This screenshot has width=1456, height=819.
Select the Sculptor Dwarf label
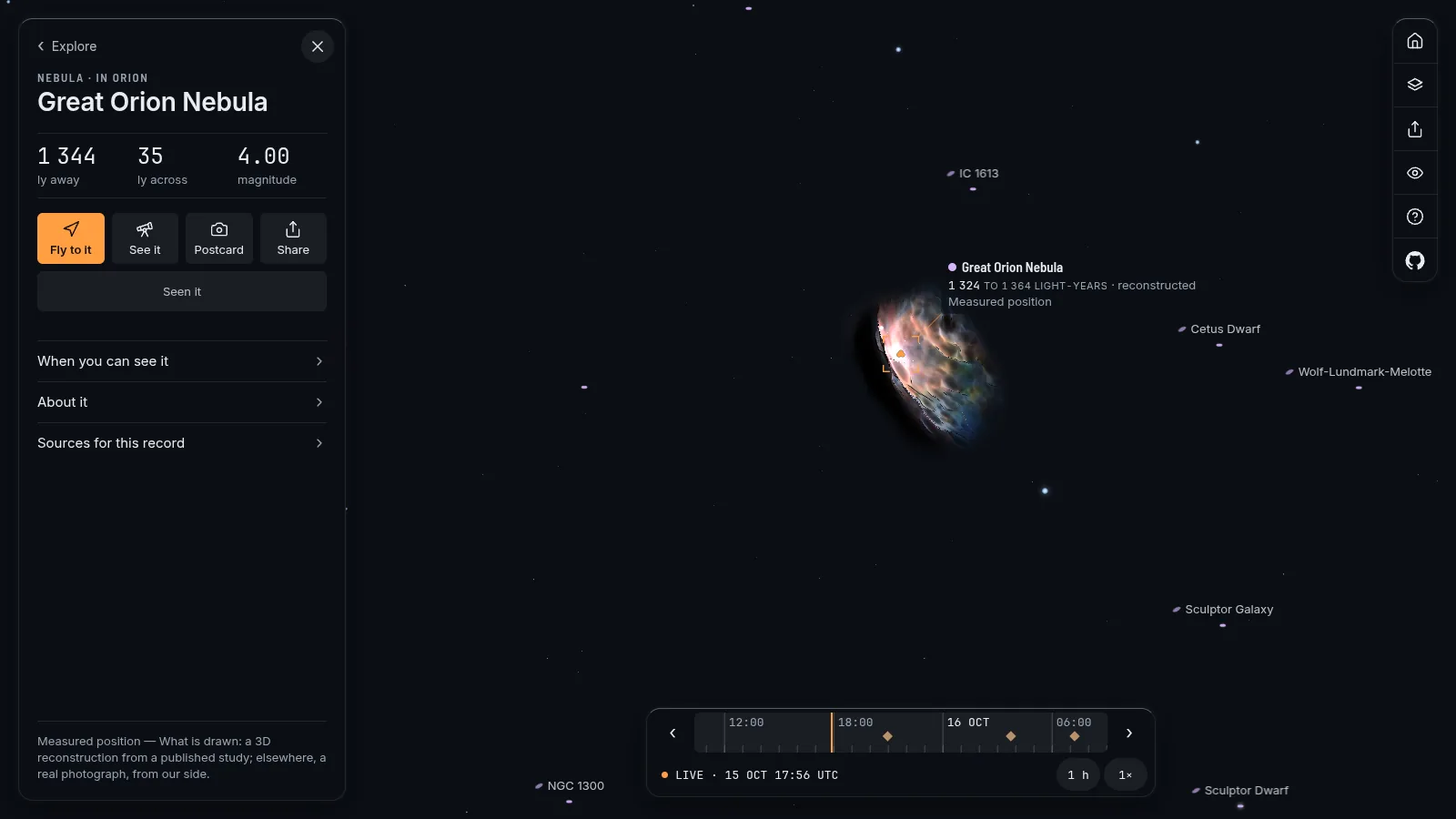pos(1240,791)
